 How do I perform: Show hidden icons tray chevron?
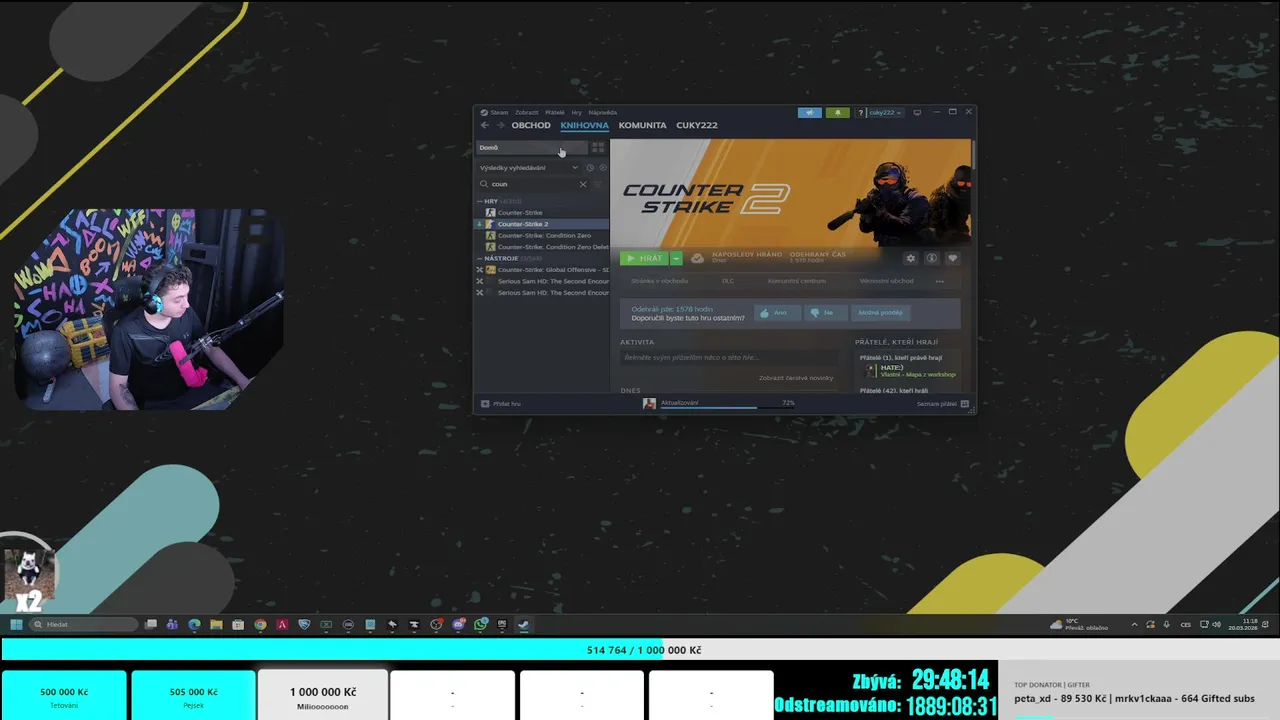1134,624
